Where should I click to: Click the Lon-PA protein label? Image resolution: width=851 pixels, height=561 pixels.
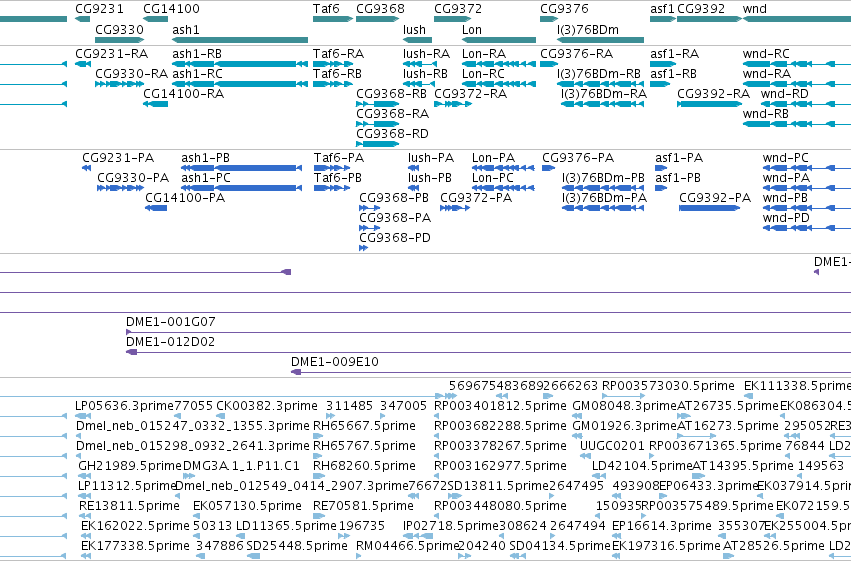(493, 158)
